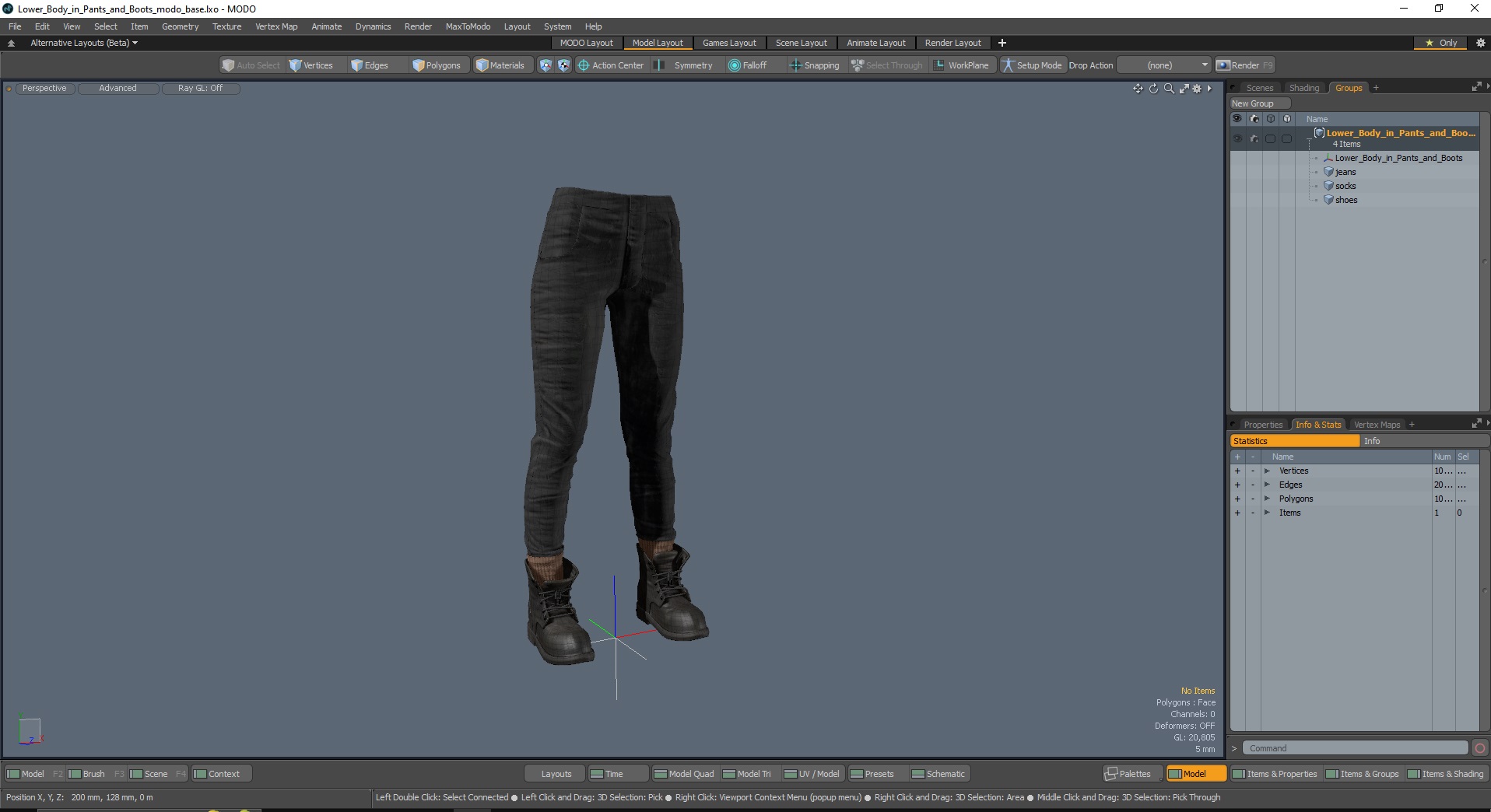Select socks mesh item

click(1345, 186)
